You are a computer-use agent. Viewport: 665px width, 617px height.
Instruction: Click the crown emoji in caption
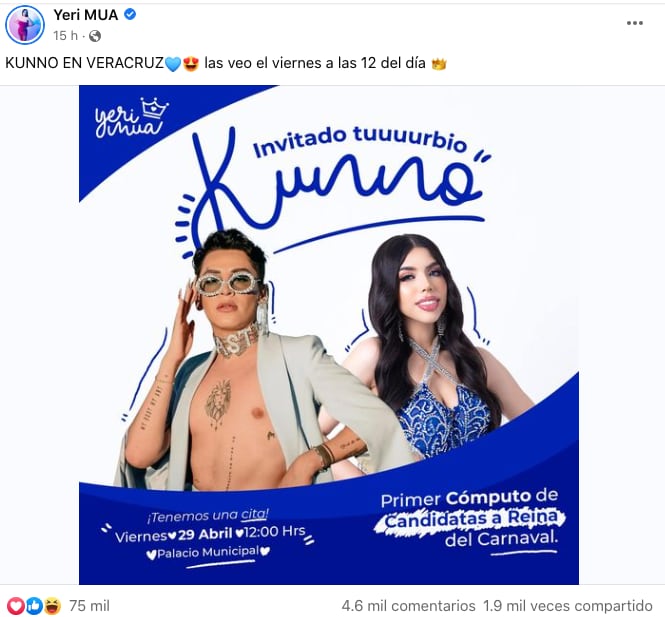click(439, 64)
